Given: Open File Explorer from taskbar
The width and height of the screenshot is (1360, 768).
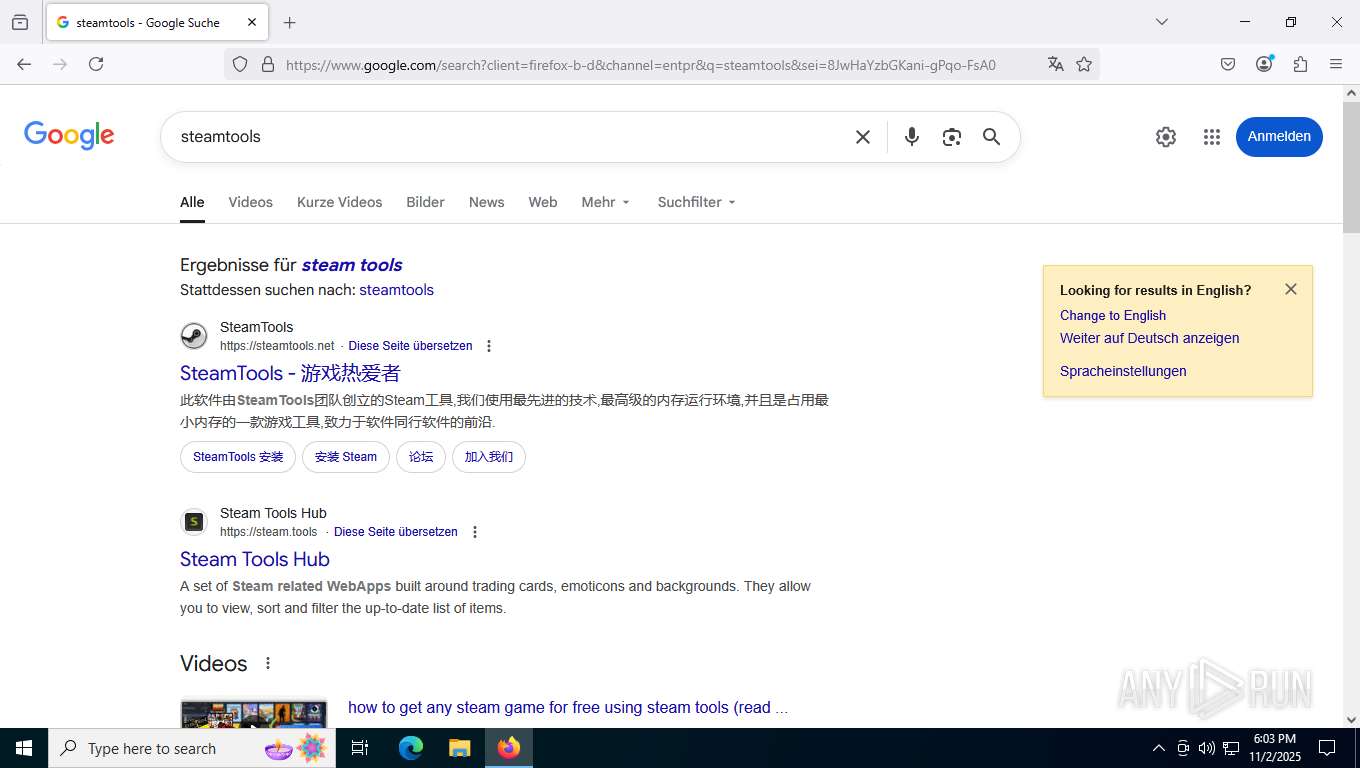Looking at the screenshot, I should [459, 748].
